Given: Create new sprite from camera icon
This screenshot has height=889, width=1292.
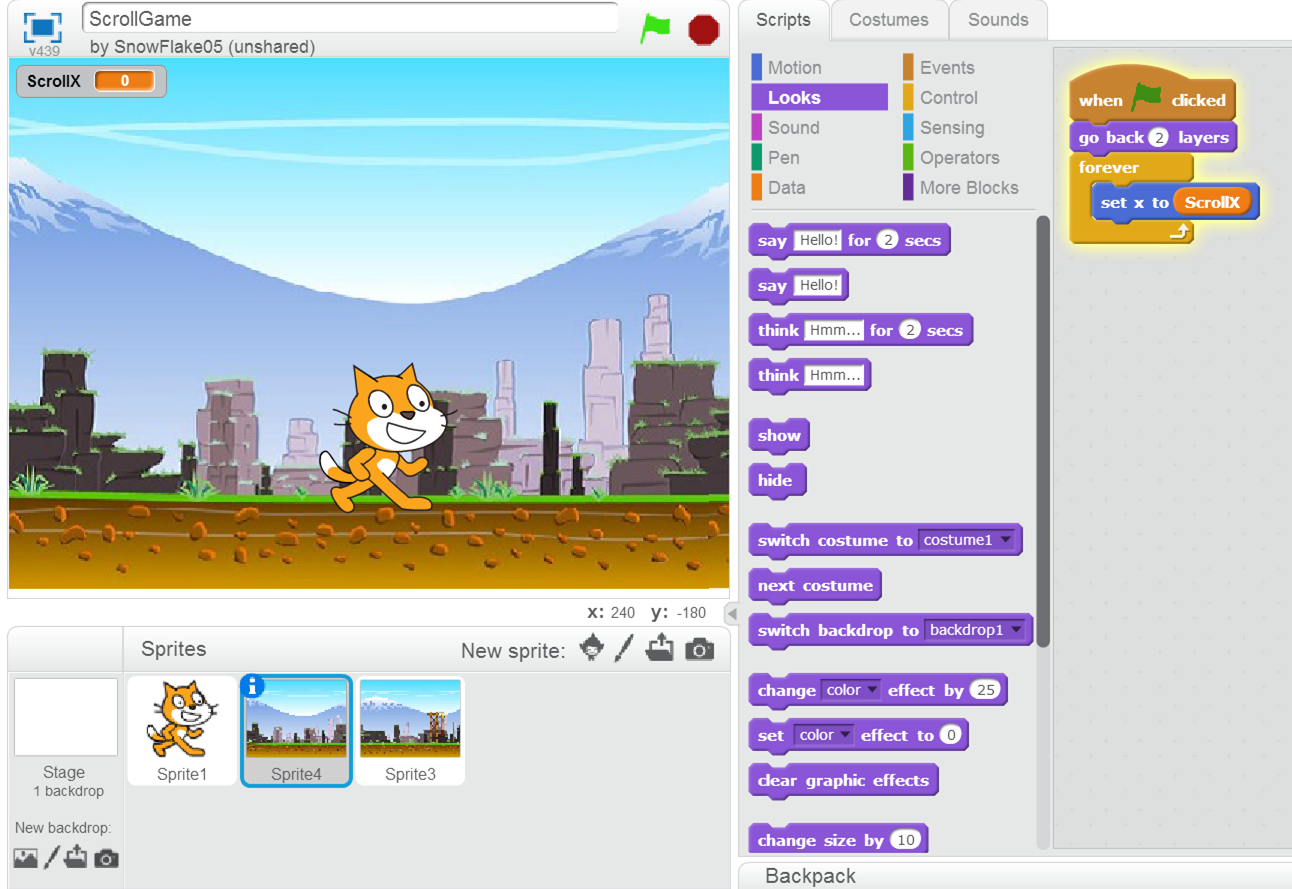Looking at the screenshot, I should pos(698,648).
